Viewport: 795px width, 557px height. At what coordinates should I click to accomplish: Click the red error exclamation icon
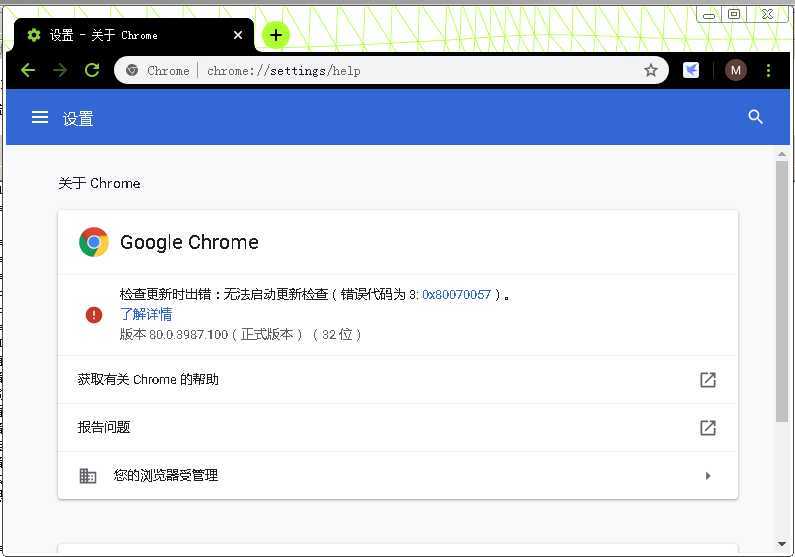point(94,315)
